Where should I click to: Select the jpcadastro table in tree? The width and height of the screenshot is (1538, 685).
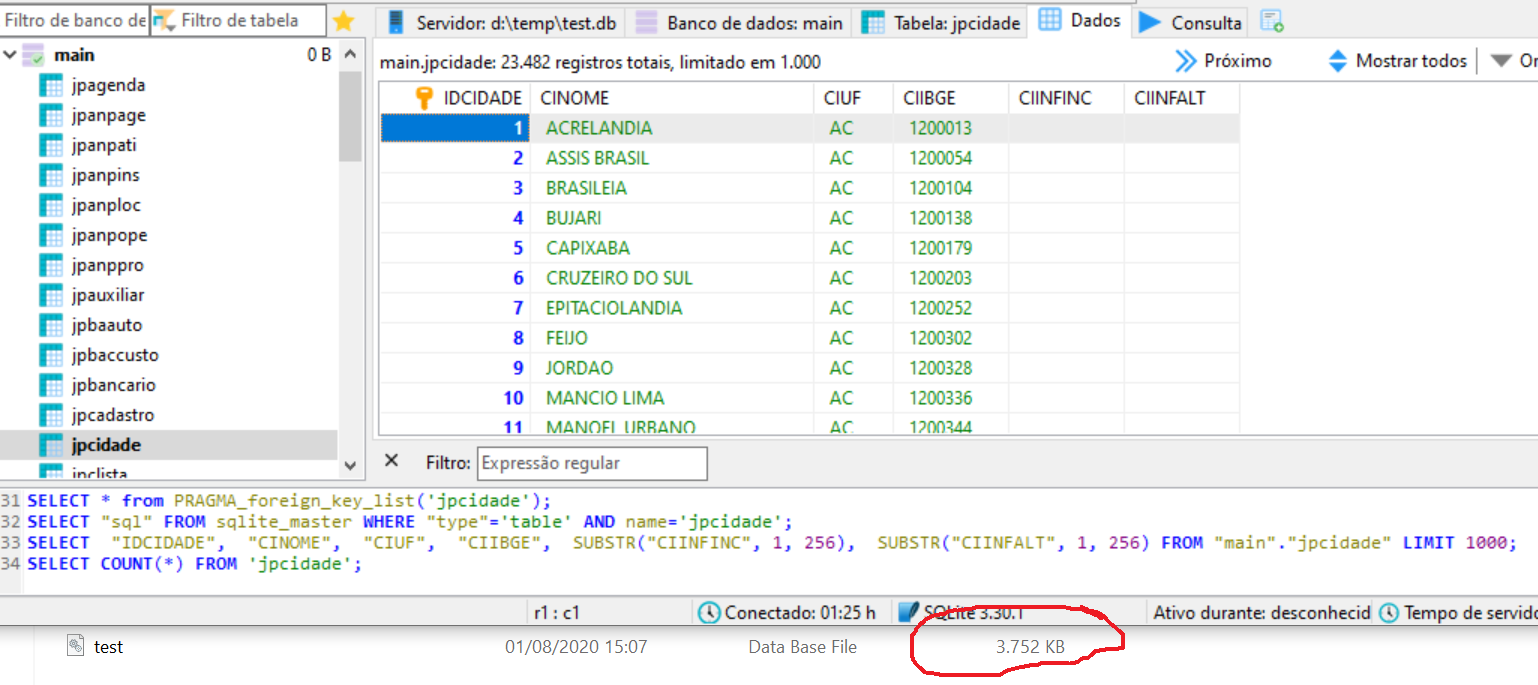coord(113,415)
